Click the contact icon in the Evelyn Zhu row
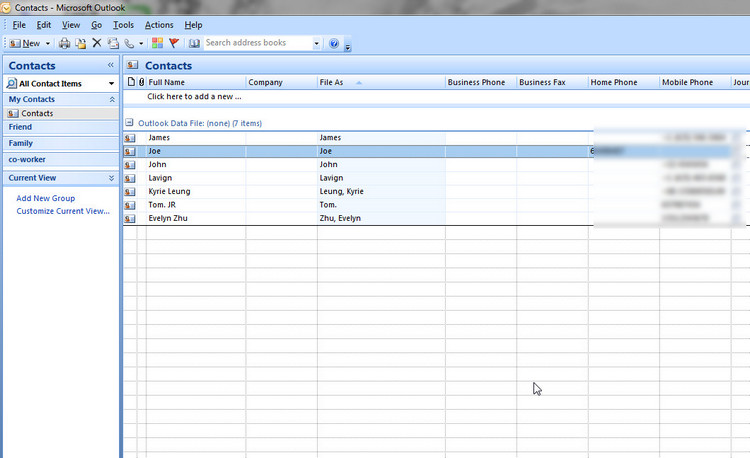This screenshot has height=458, width=750. click(130, 218)
